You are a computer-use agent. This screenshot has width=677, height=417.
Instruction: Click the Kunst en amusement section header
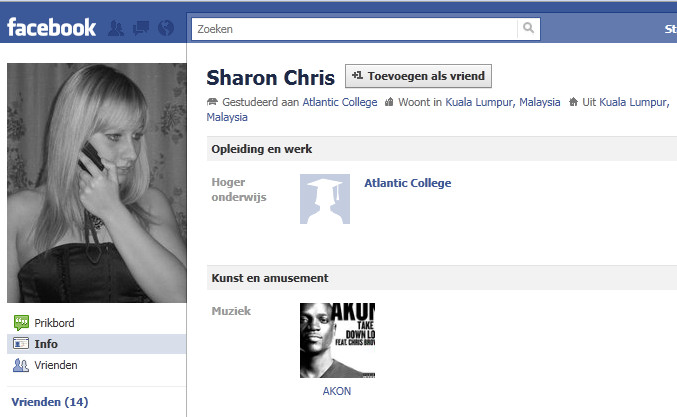coord(442,278)
